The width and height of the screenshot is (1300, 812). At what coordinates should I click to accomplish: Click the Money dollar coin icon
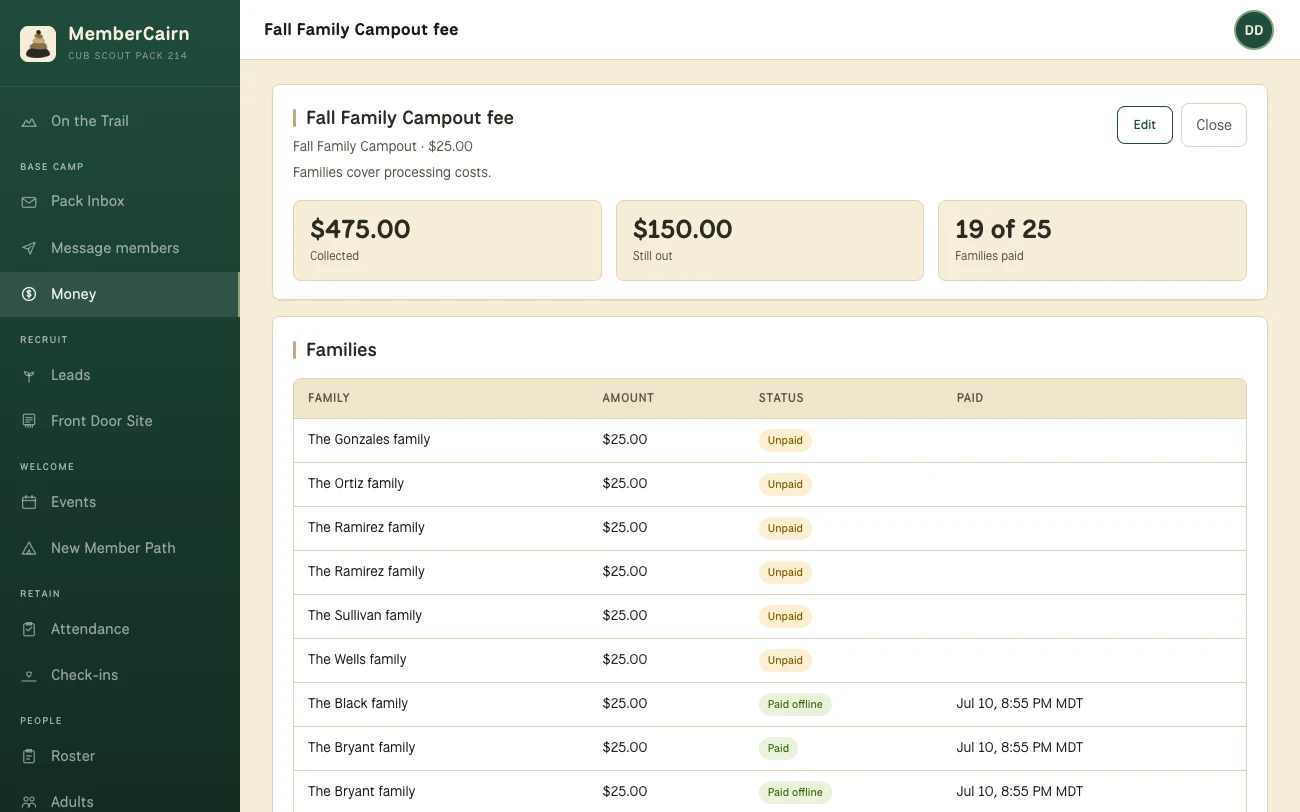[x=29, y=294]
